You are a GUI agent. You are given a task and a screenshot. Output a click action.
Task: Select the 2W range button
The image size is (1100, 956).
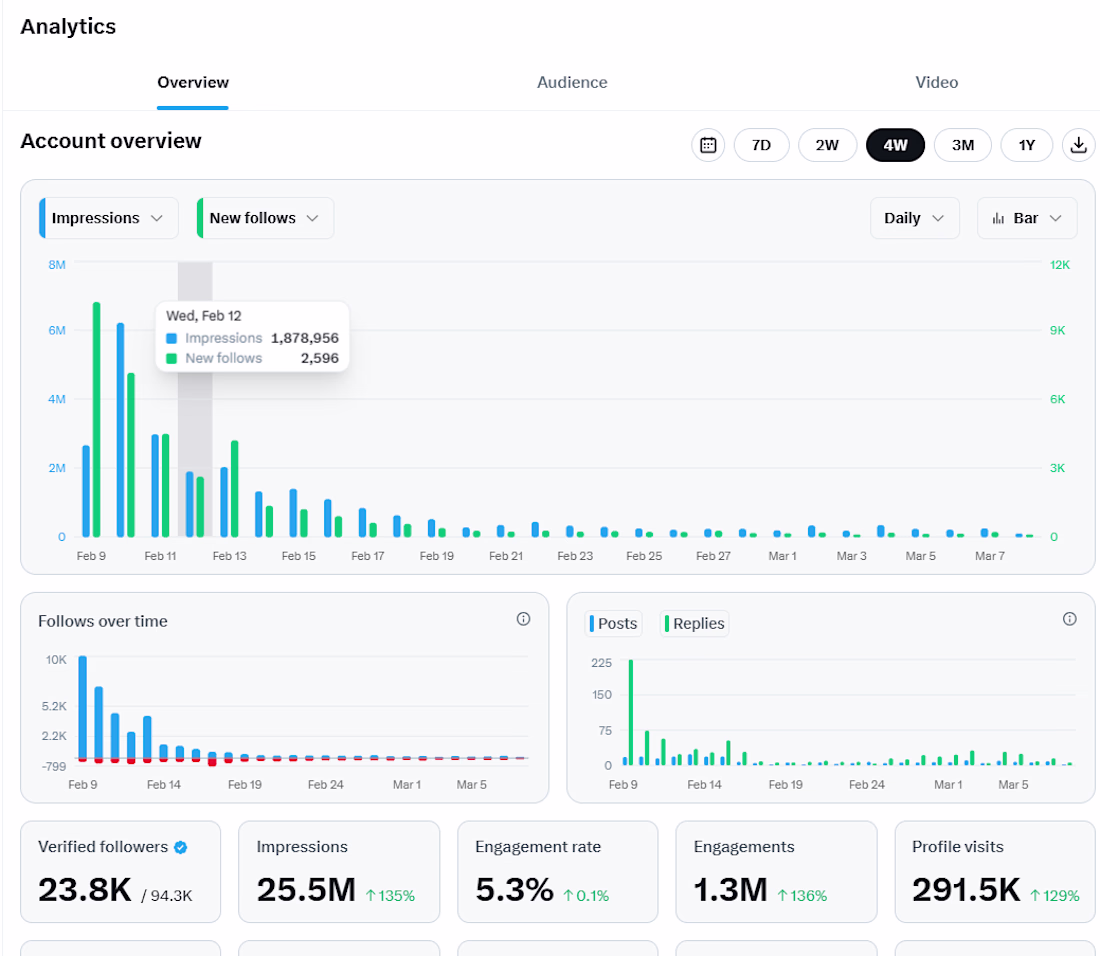pyautogui.click(x=827, y=145)
